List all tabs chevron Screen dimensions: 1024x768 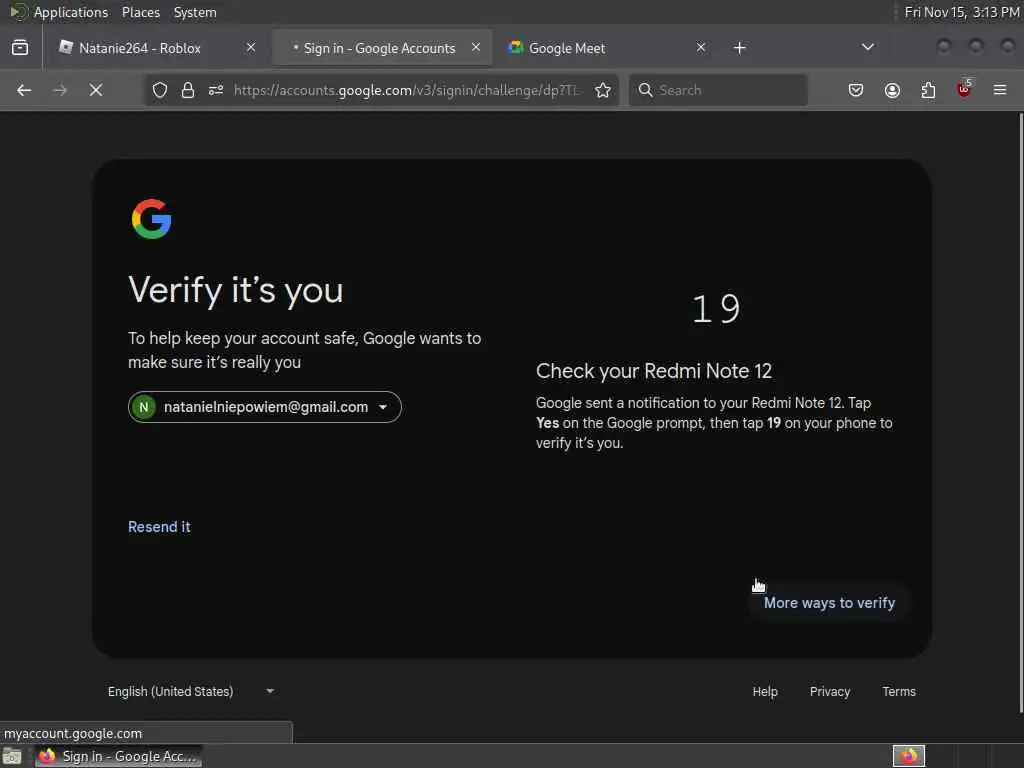pyautogui.click(x=867, y=47)
